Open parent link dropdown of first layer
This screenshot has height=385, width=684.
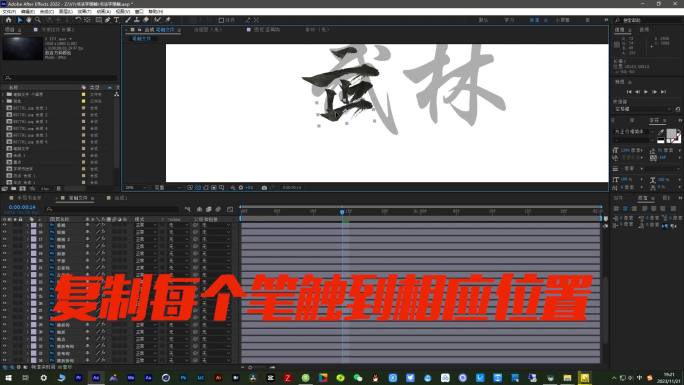tap(216, 225)
